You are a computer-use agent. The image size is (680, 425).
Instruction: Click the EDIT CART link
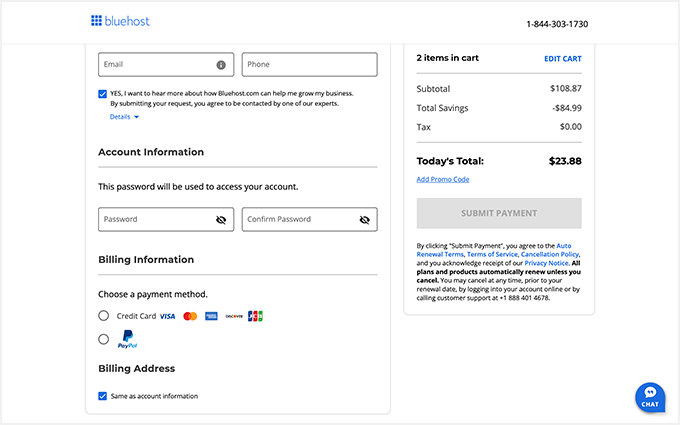tap(562, 59)
